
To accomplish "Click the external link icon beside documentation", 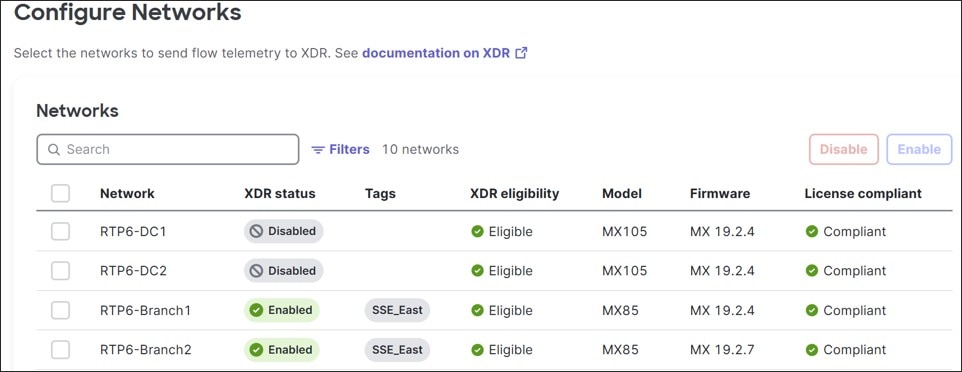I will 521,53.
